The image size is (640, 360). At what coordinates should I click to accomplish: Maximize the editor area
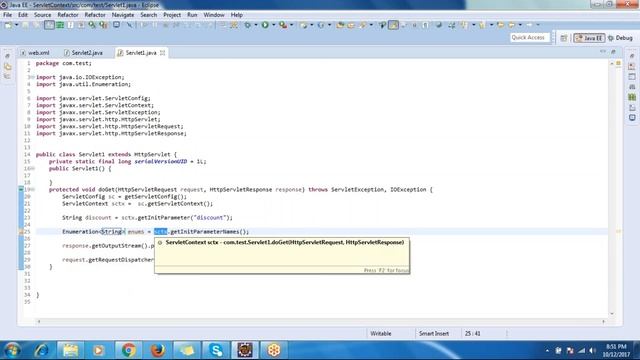[613, 52]
